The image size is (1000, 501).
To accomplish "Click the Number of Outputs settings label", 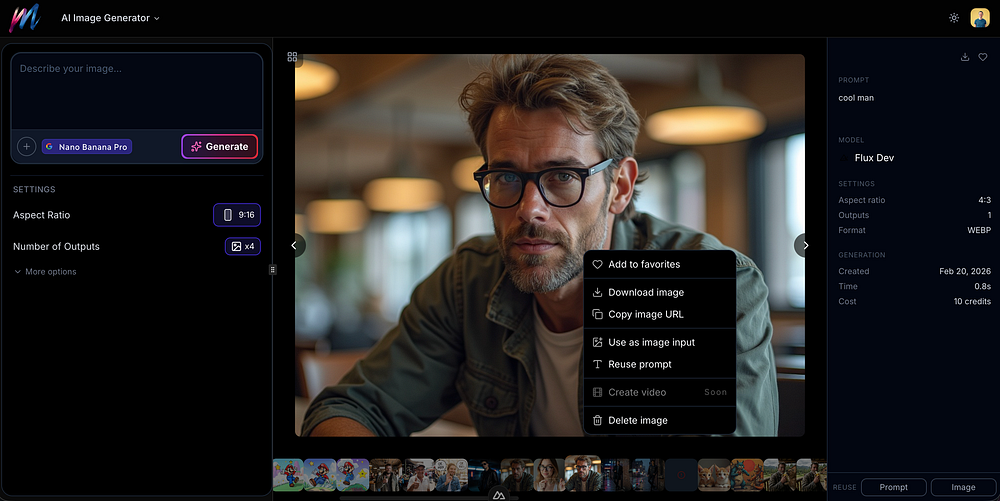I will pos(56,246).
